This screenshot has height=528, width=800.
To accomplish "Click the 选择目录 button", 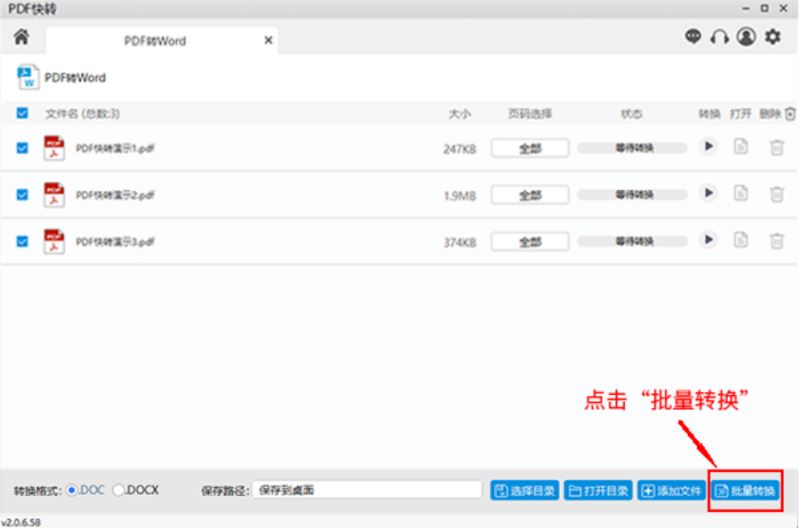I will 524,491.
